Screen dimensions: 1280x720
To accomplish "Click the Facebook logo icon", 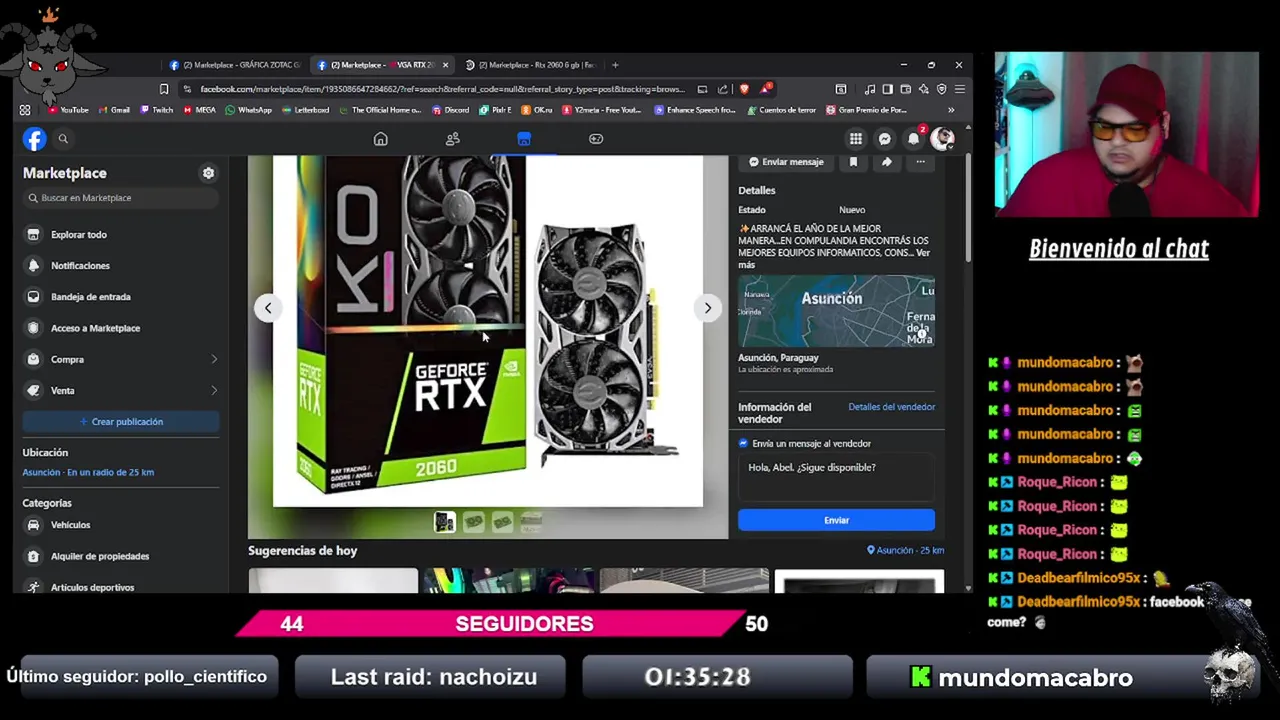I will coord(35,139).
